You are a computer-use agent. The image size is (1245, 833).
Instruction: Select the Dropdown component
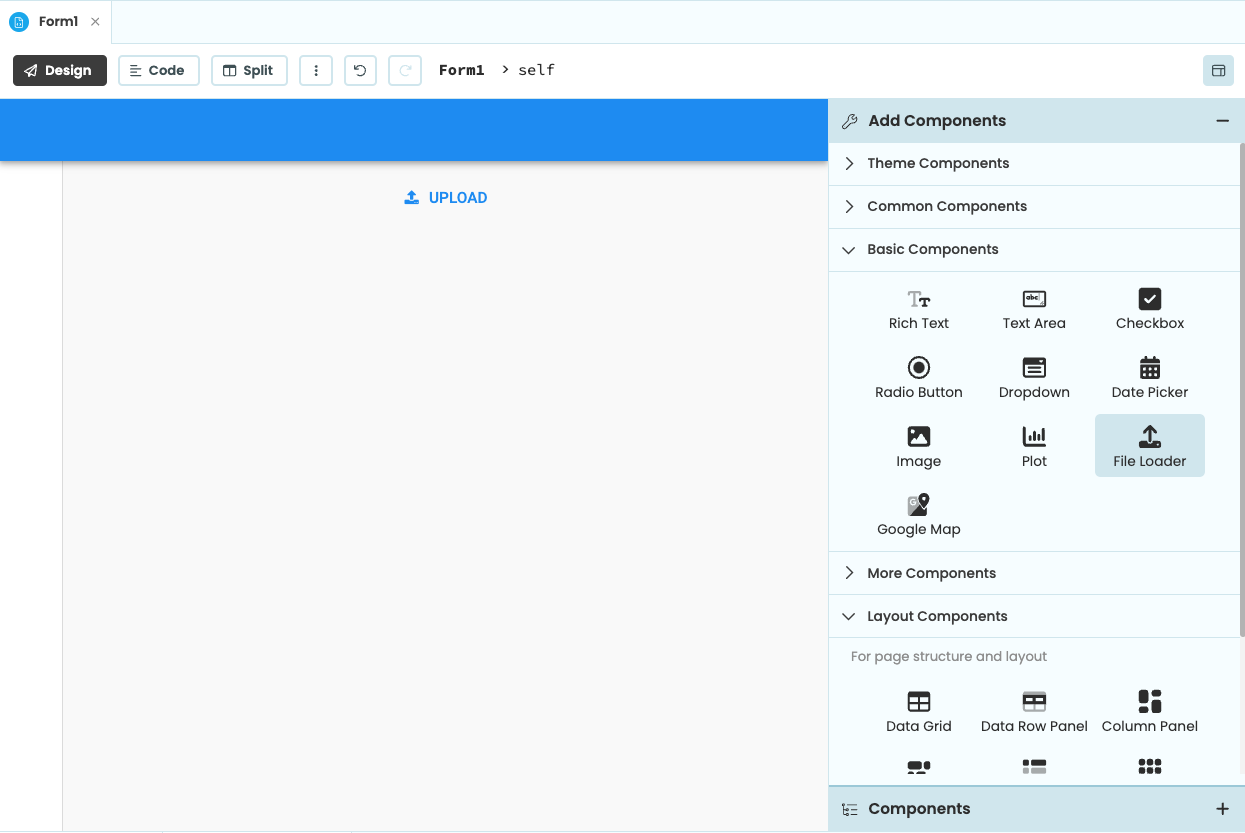tap(1034, 377)
